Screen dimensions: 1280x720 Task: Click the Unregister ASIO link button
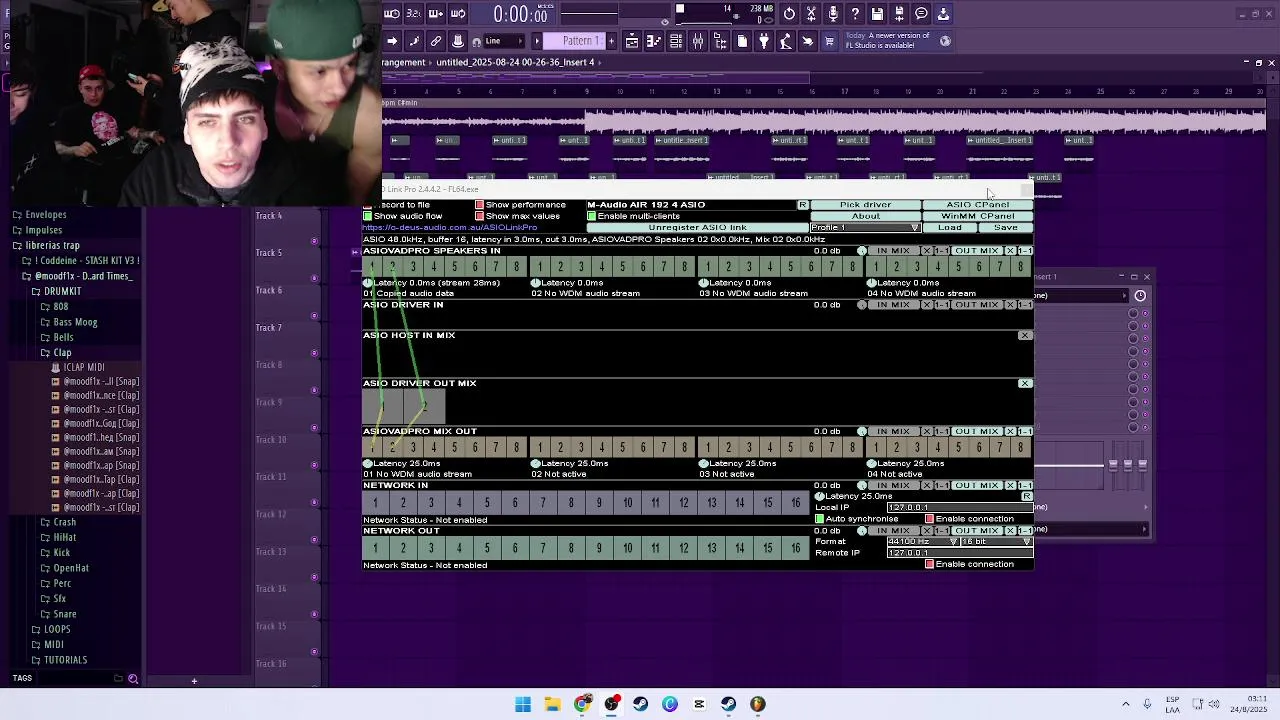click(x=697, y=228)
